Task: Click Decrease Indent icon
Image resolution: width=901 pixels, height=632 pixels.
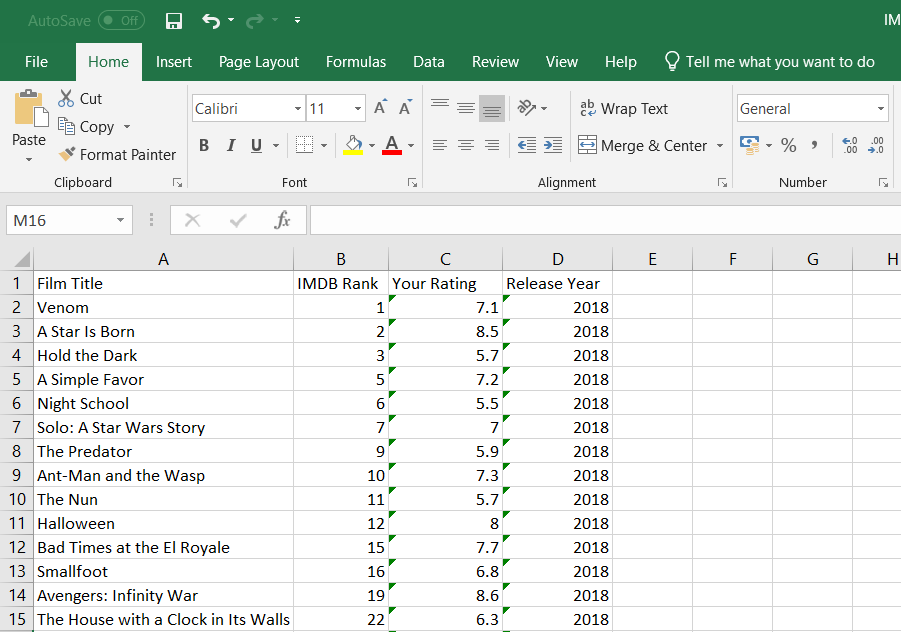Action: click(x=527, y=145)
